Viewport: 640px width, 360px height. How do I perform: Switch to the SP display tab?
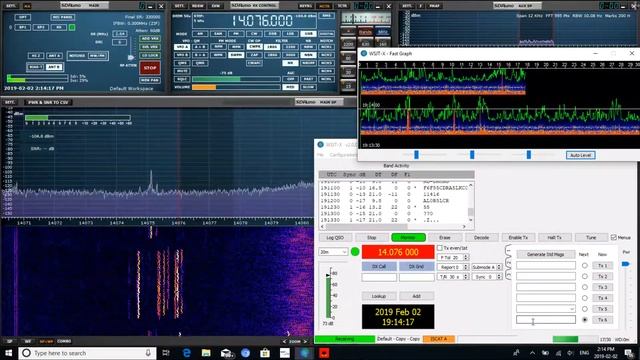tap(10, 341)
